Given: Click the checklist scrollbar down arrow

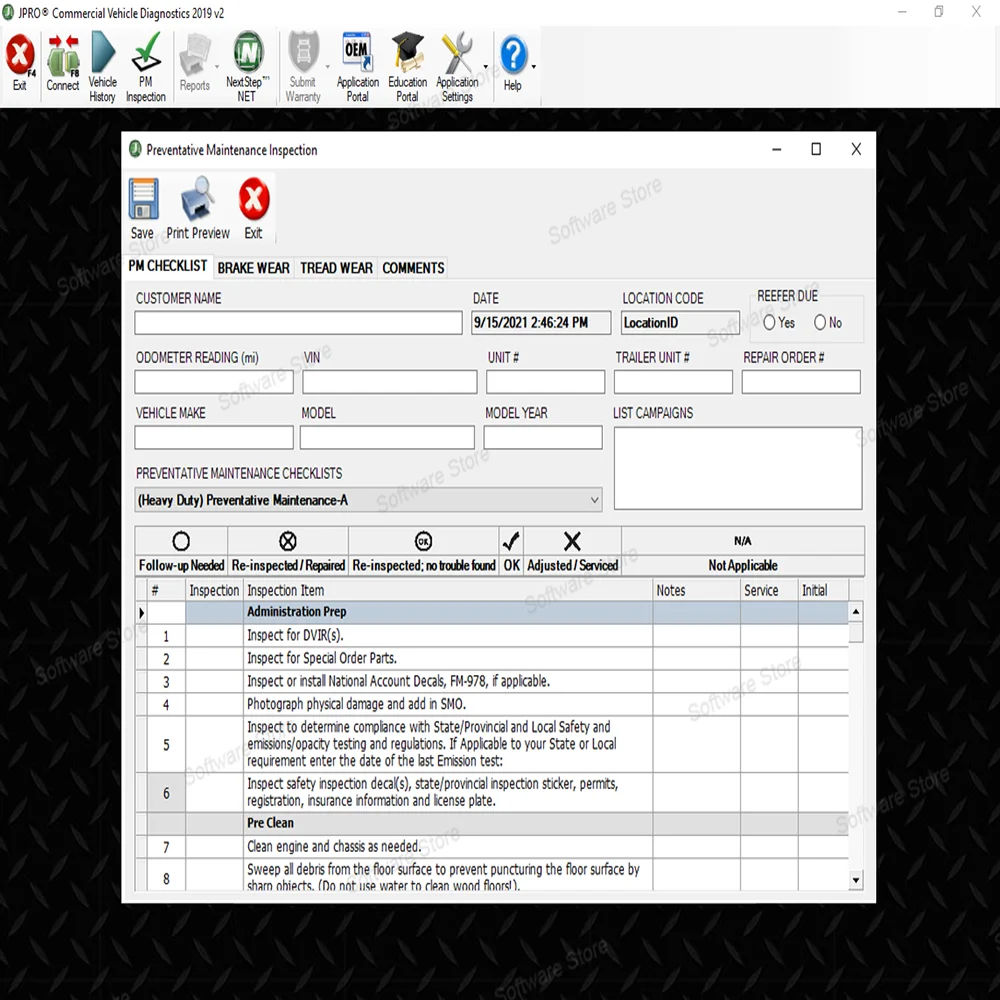Looking at the screenshot, I should coord(856,880).
